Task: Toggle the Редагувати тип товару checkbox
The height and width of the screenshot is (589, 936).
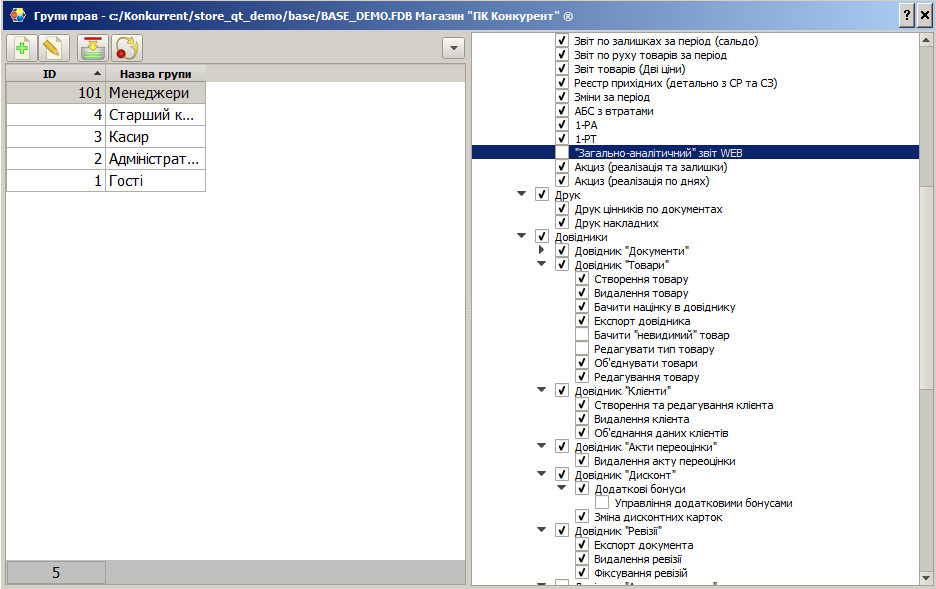Action: click(582, 349)
